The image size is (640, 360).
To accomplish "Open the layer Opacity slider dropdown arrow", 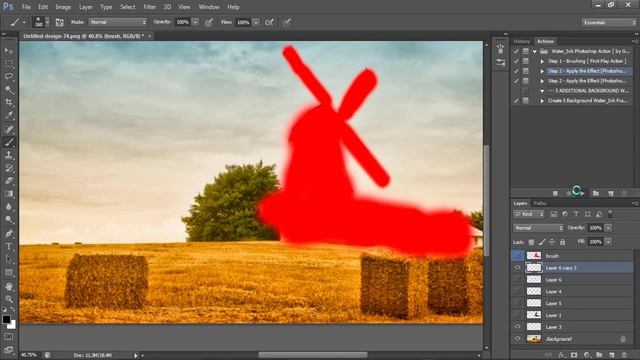I will click(608, 228).
